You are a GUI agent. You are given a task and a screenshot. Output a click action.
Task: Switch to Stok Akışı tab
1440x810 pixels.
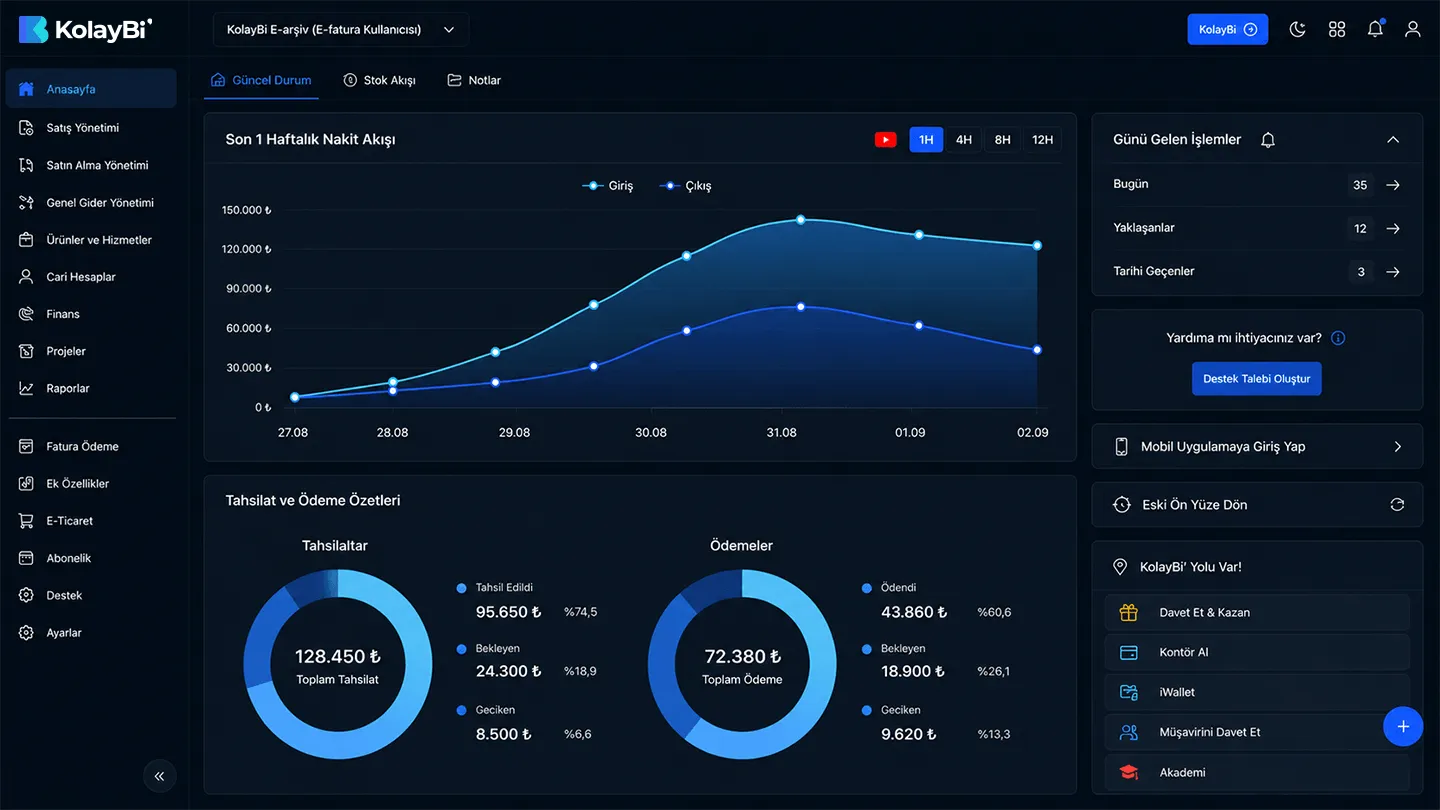pos(379,80)
